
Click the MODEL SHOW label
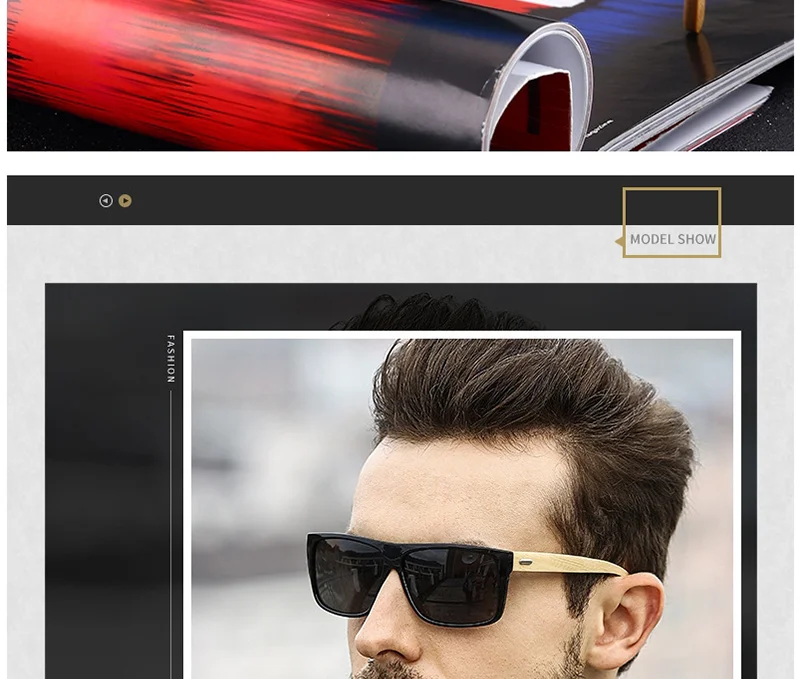(673, 239)
